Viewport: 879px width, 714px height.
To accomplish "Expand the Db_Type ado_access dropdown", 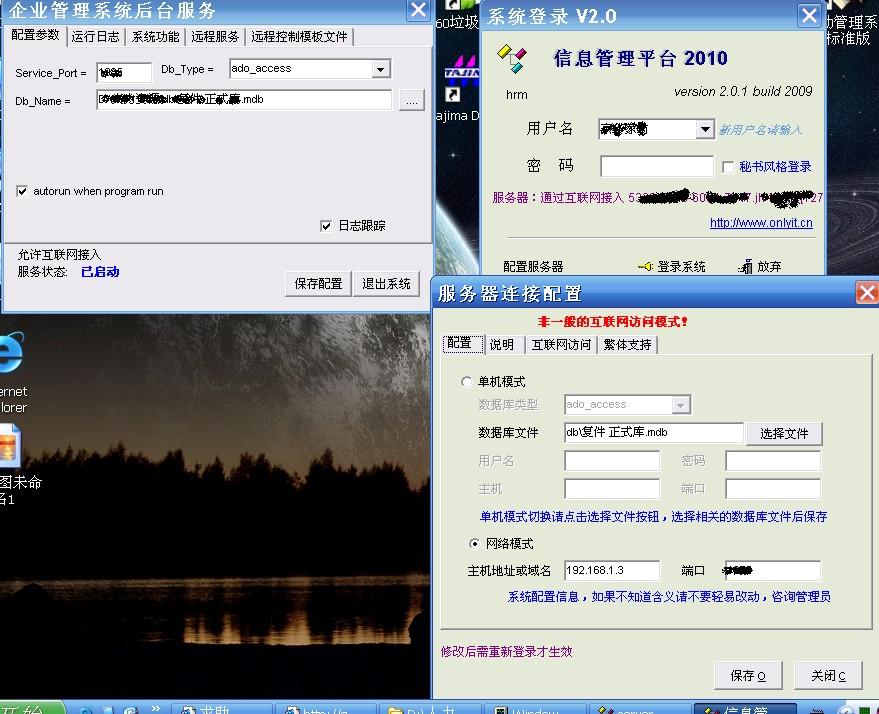I will pyautogui.click(x=380, y=70).
